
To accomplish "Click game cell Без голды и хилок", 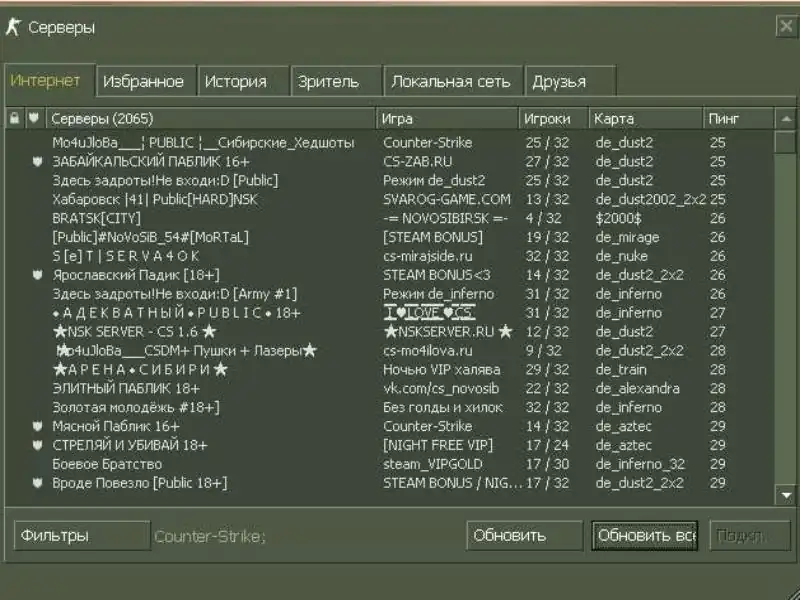I will 443,407.
